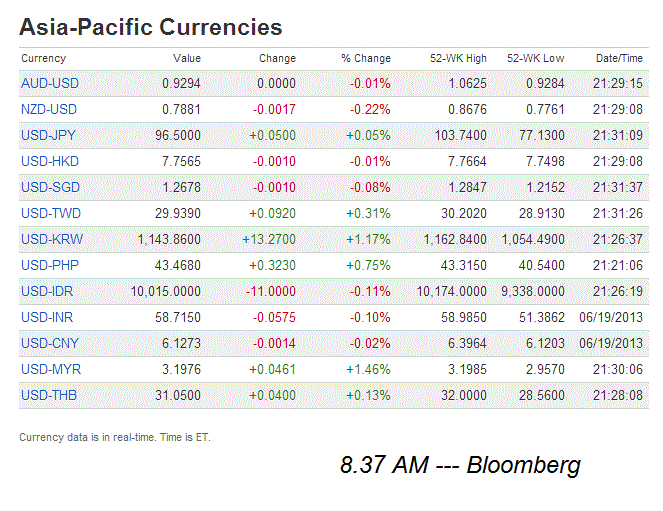This screenshot has width=663, height=511.
Task: Open the USD-IDR link
Action: click(x=48, y=291)
